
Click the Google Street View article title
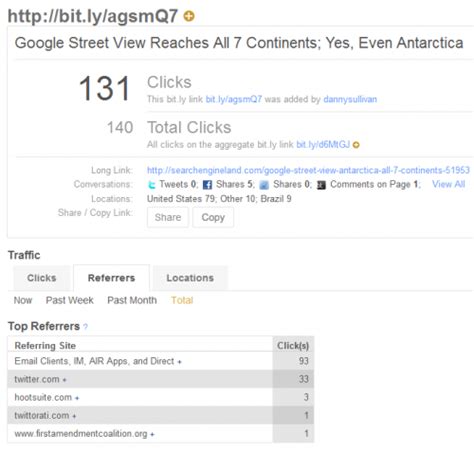[239, 43]
